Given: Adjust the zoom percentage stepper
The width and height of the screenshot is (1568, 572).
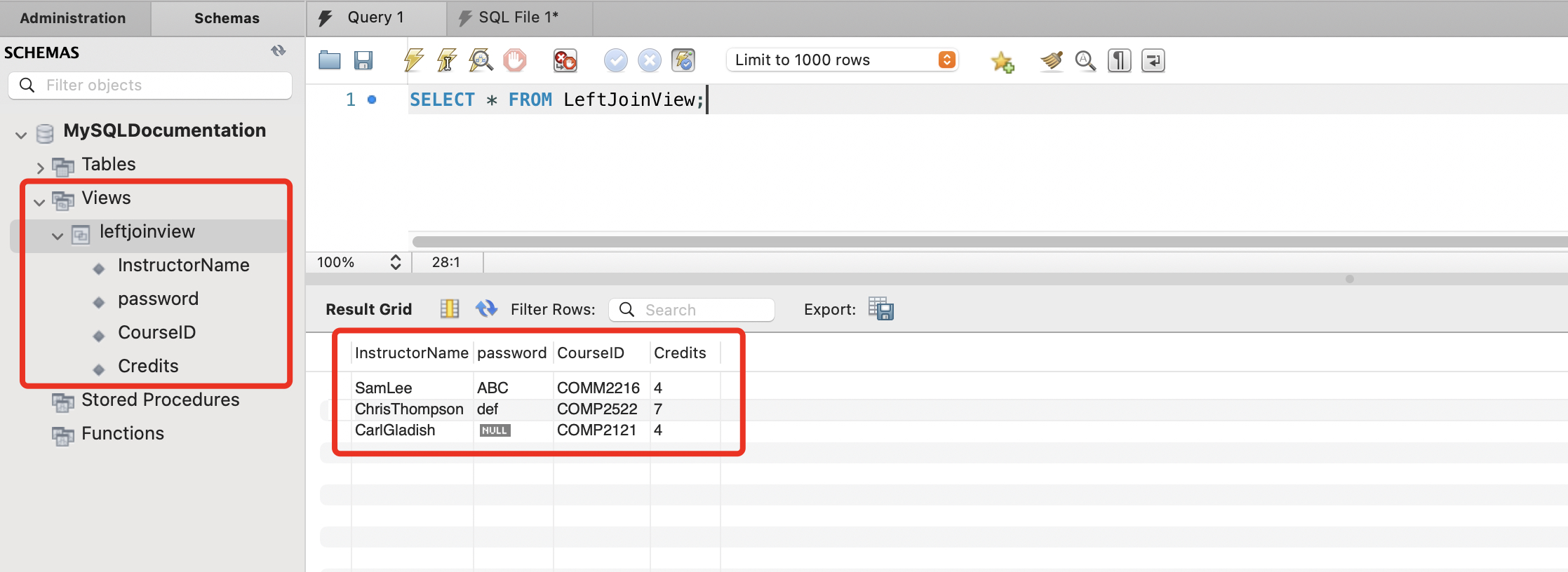Looking at the screenshot, I should point(396,262).
